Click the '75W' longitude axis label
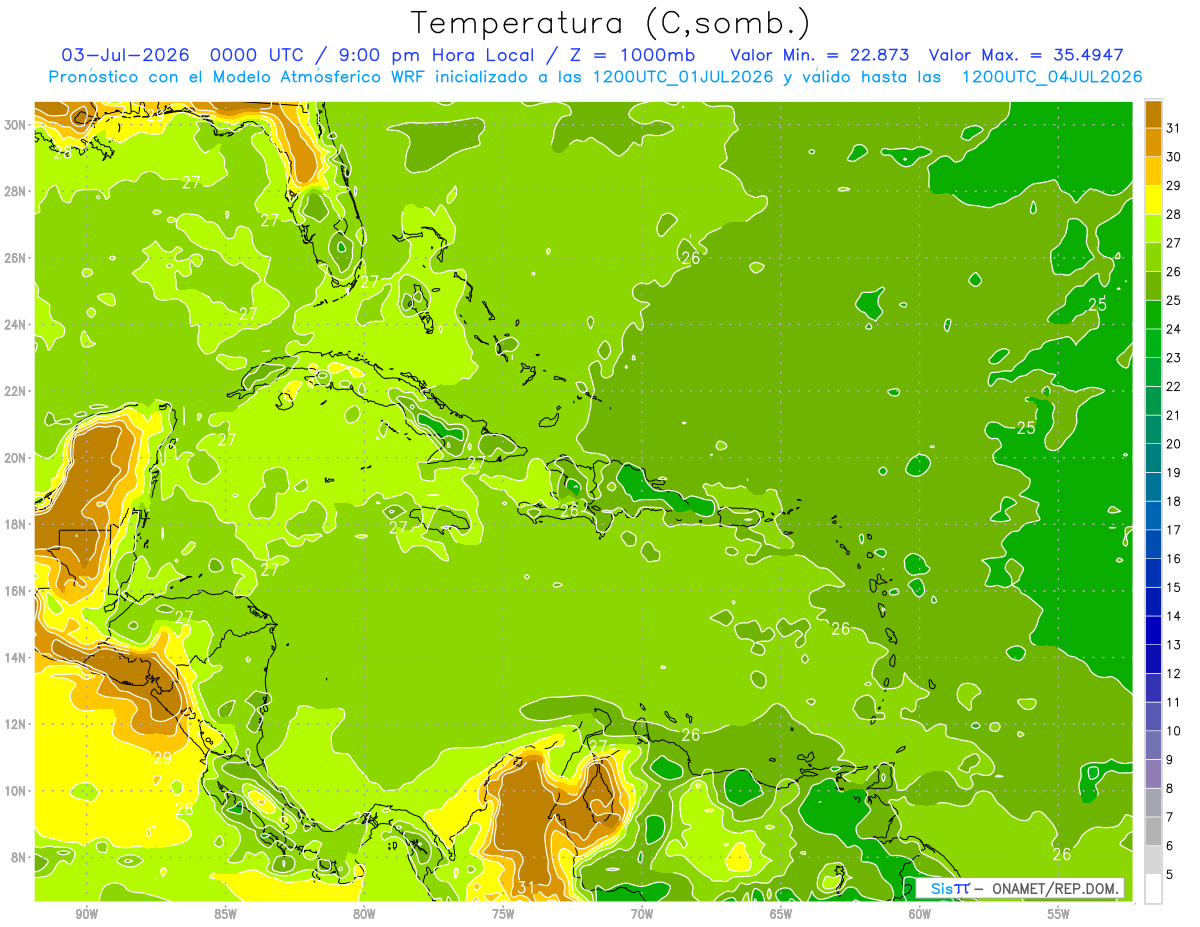Image resolution: width=1200 pixels, height=927 pixels. pos(503,913)
